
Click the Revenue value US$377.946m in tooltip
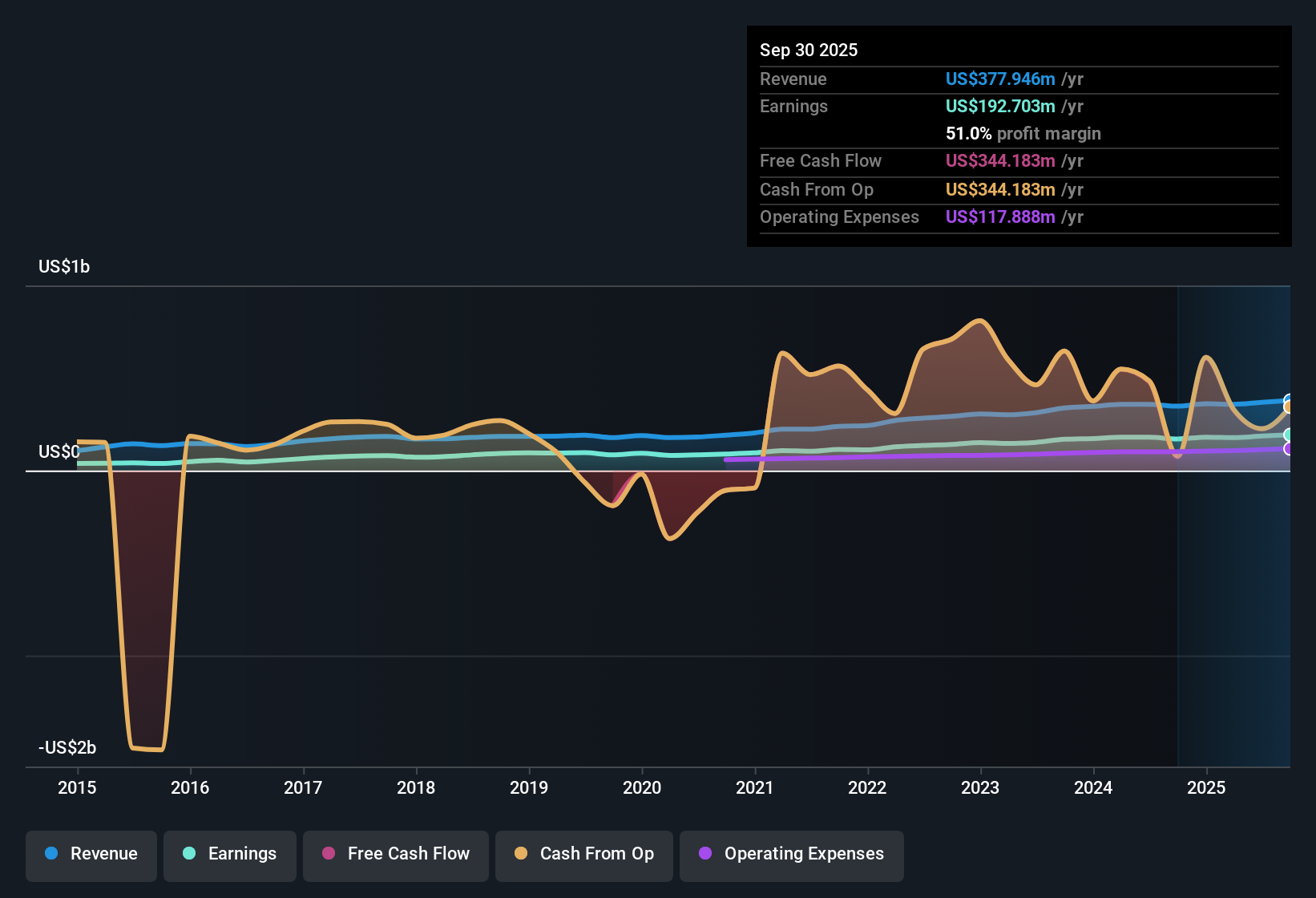tap(1000, 79)
